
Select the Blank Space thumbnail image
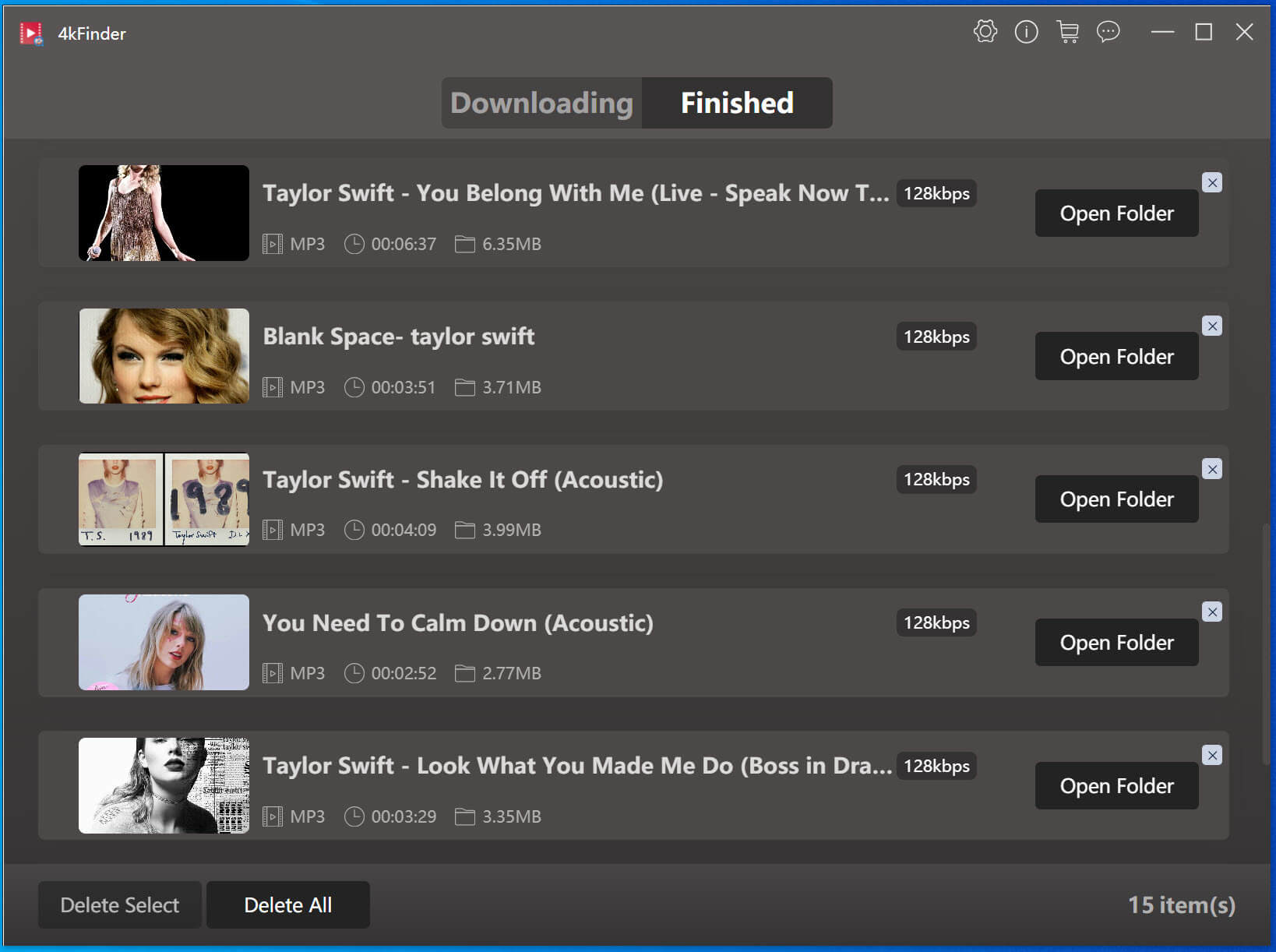[164, 356]
